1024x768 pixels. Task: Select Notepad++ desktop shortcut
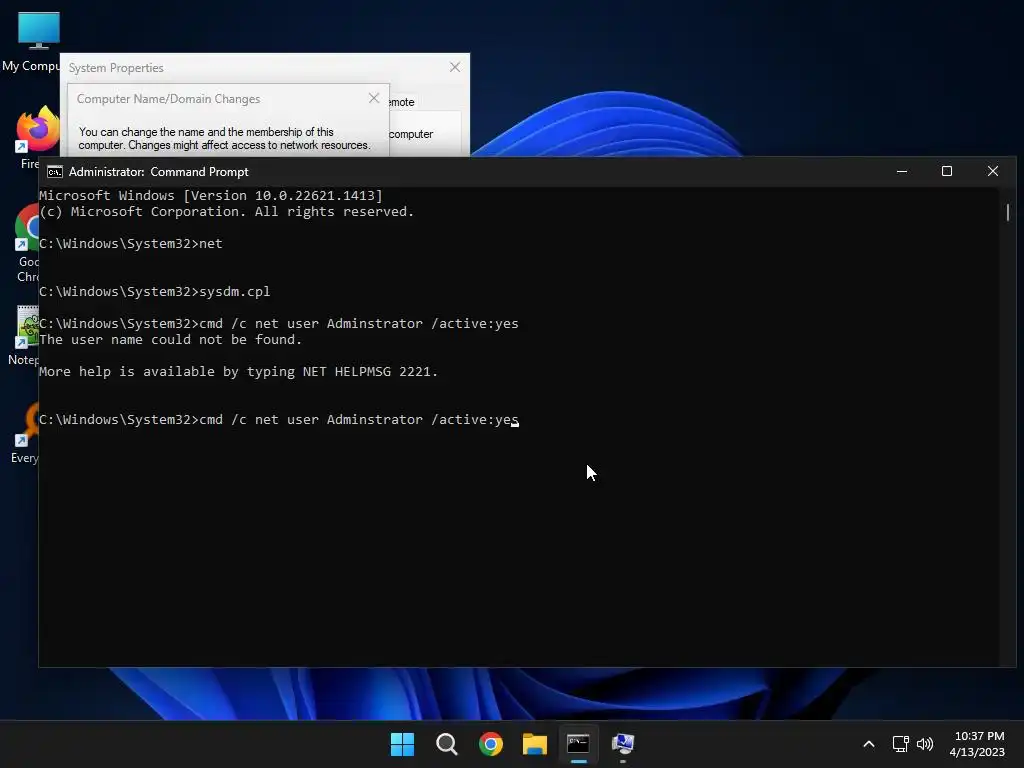pyautogui.click(x=25, y=336)
